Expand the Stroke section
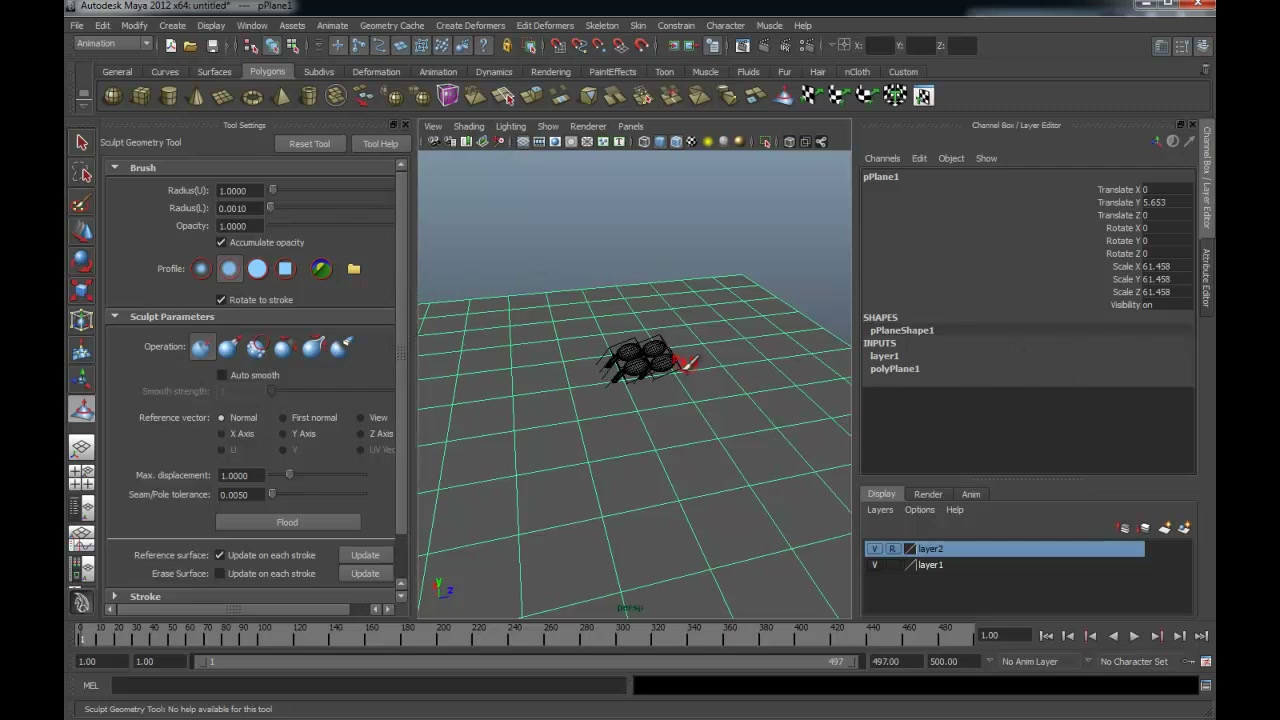 point(115,597)
